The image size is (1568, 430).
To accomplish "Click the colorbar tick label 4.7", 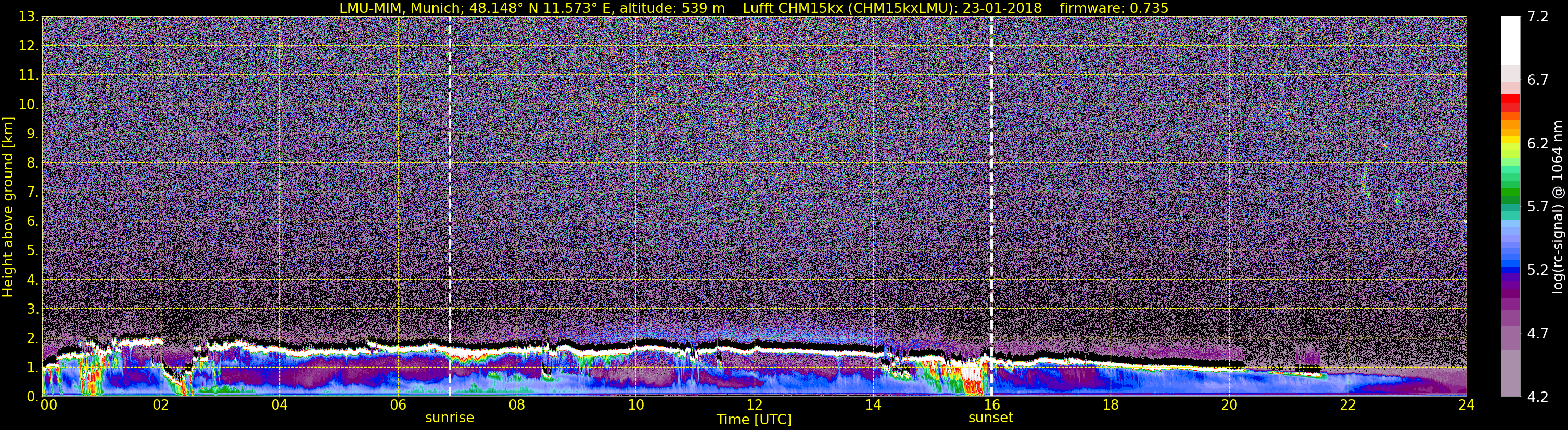I will coord(1538,334).
